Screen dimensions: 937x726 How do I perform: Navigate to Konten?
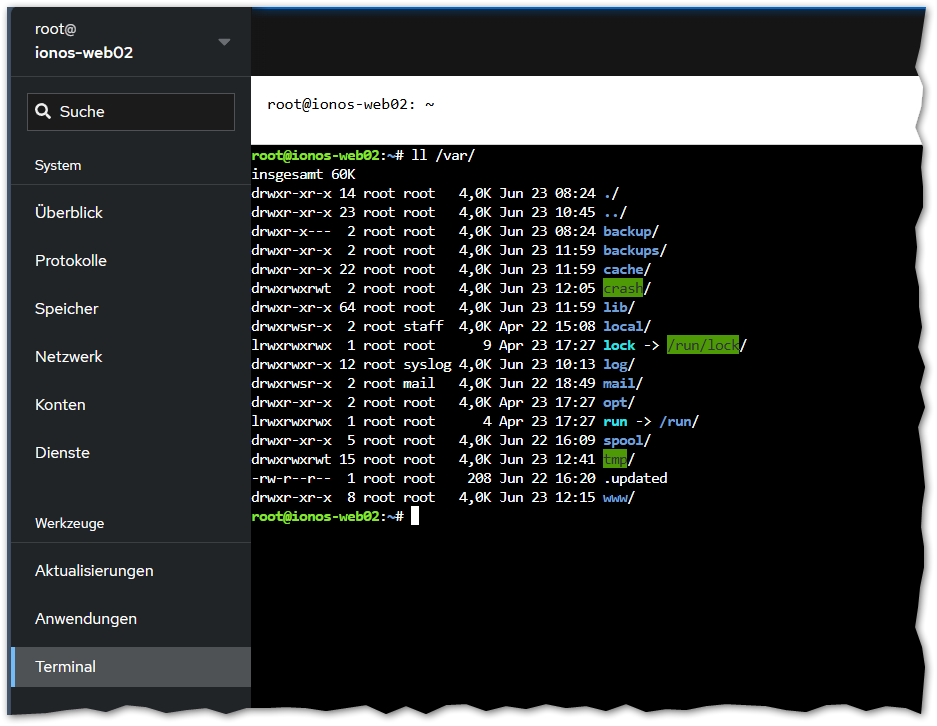(x=60, y=405)
